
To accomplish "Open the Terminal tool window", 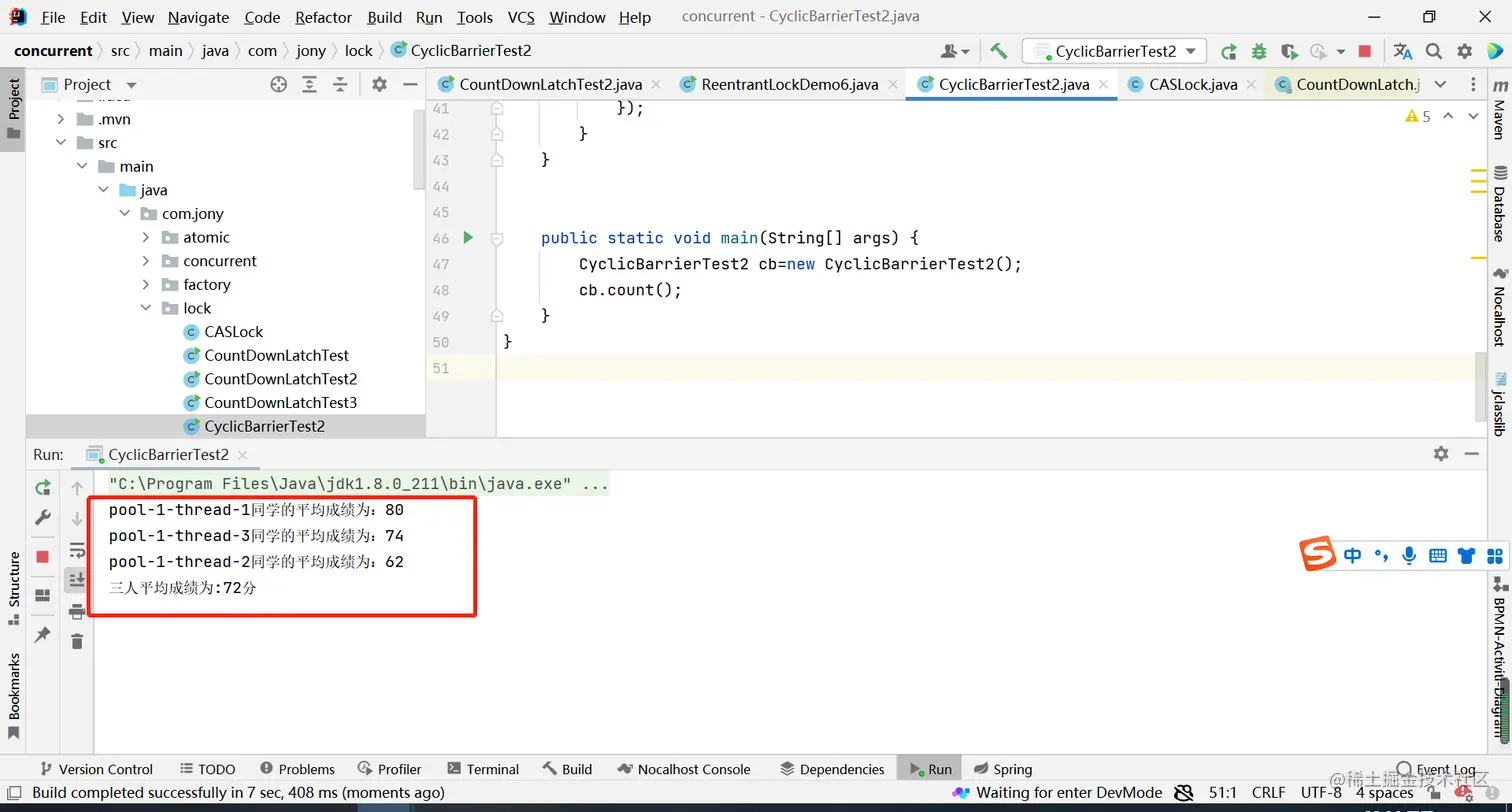I will (483, 769).
